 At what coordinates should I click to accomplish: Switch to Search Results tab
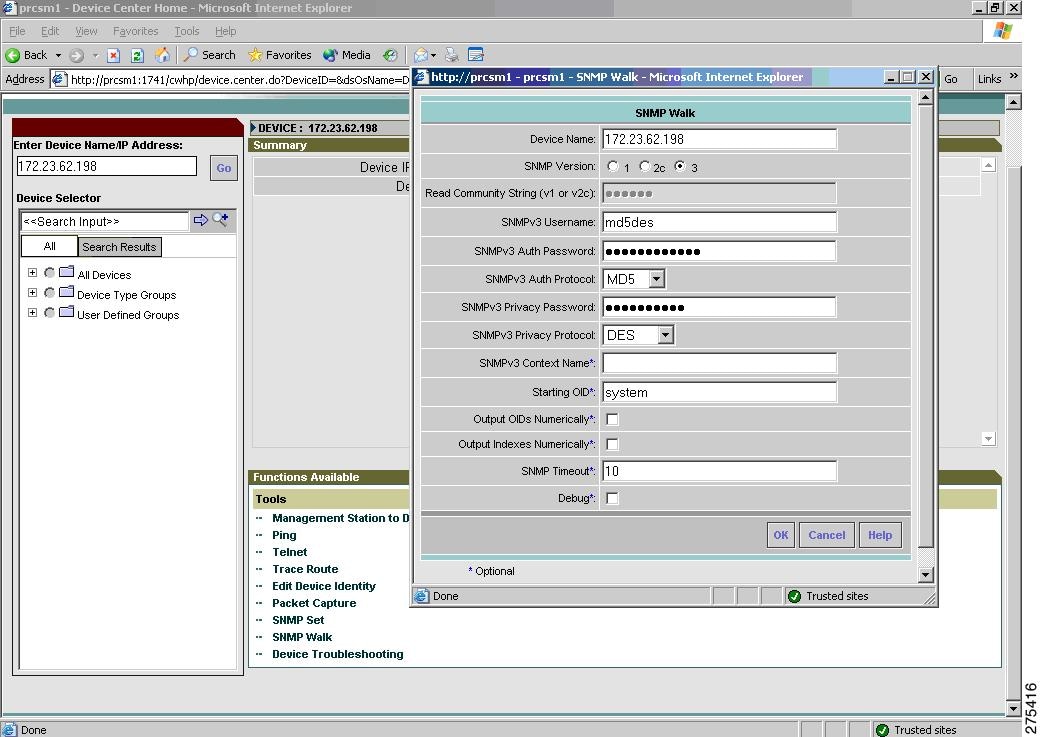point(119,247)
